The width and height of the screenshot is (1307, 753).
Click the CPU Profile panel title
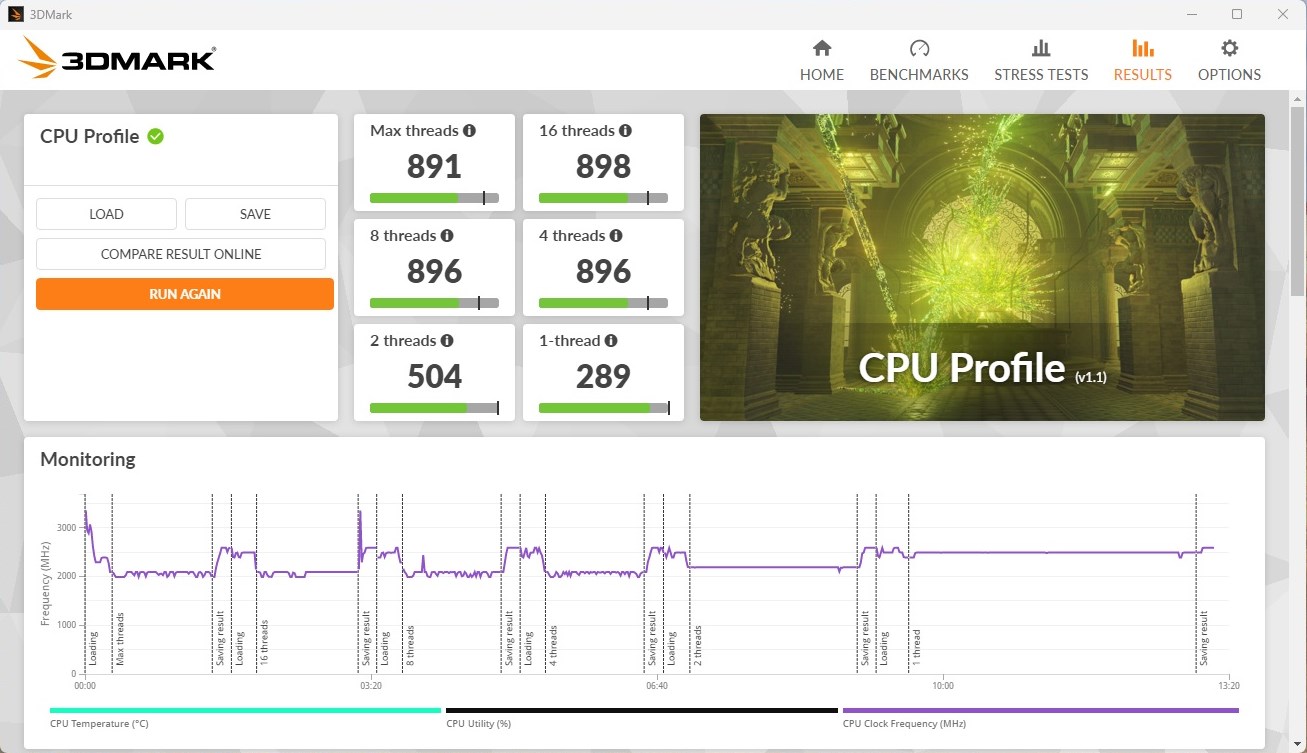tap(90, 137)
